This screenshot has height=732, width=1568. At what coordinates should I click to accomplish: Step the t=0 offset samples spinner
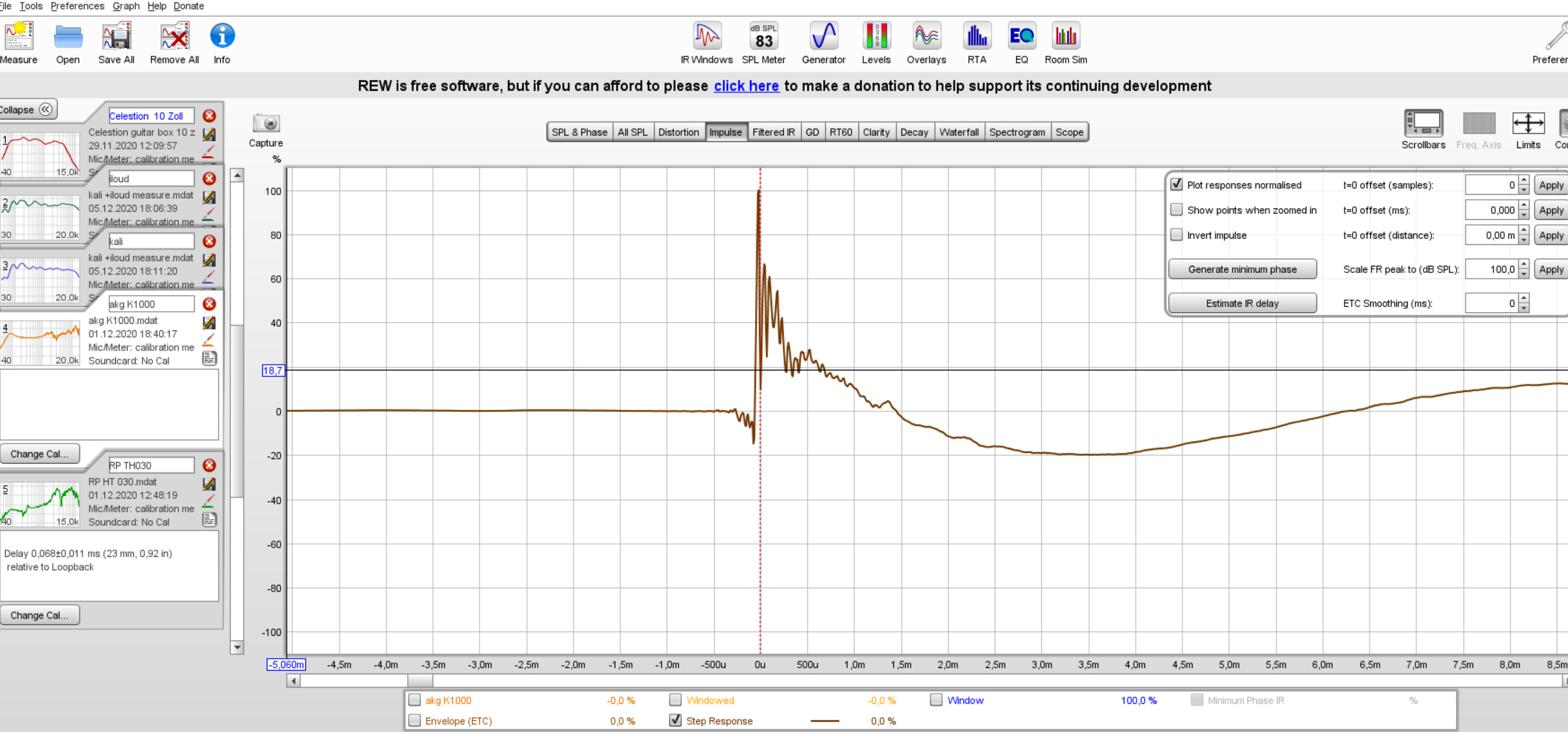pos(1523,184)
